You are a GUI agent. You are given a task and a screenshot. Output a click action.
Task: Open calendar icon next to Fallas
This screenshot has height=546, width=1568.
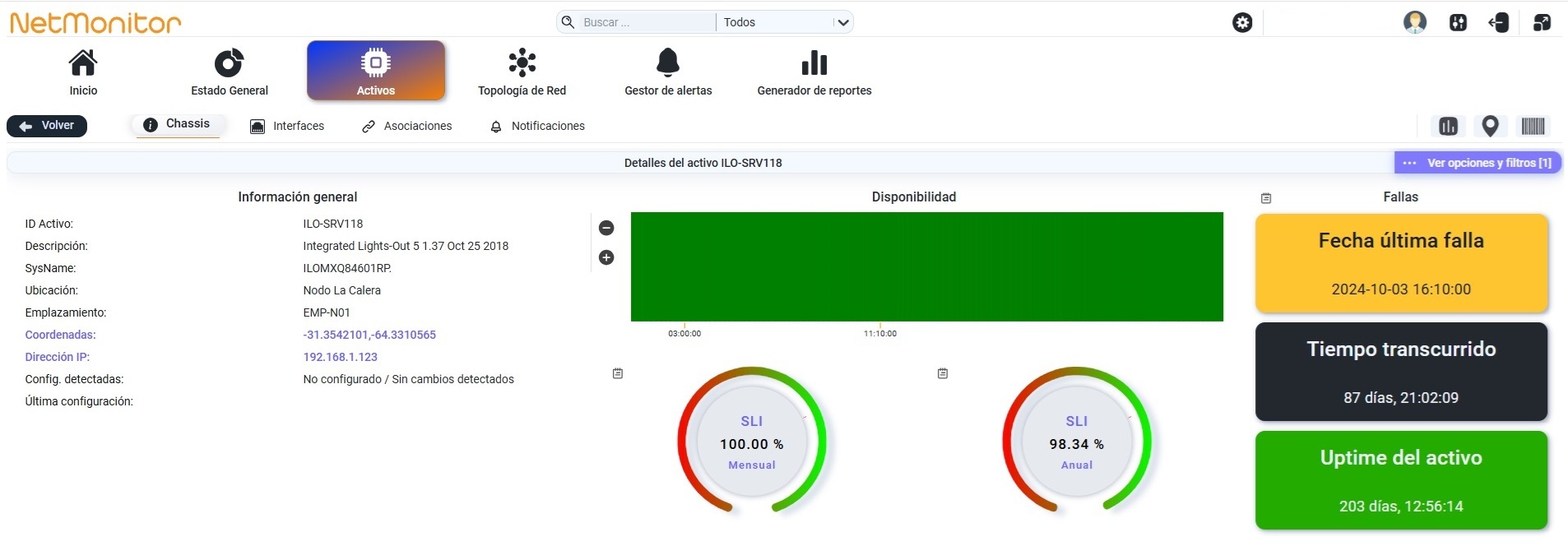(1266, 198)
